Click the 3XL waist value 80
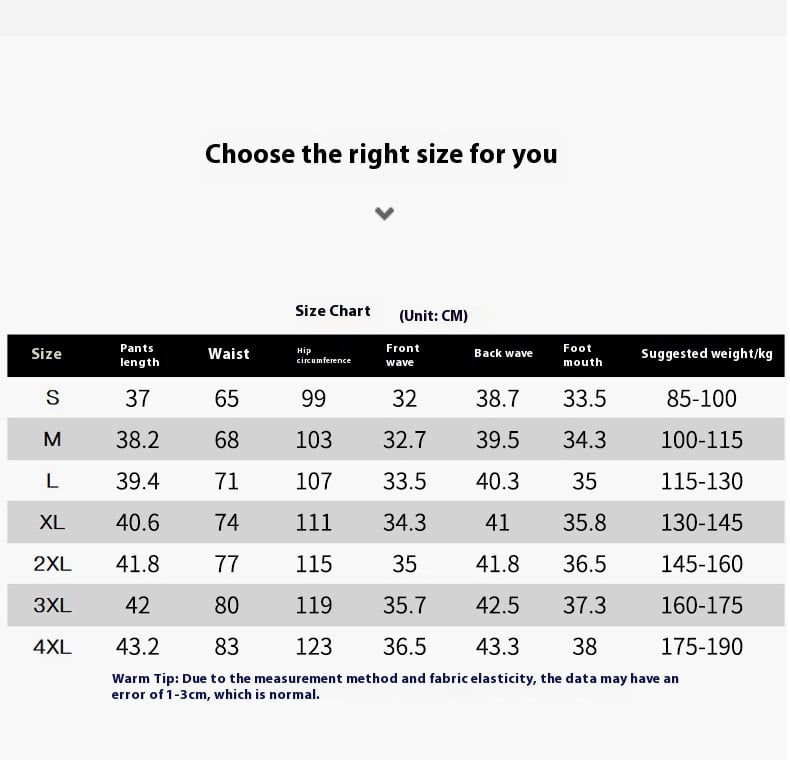 (226, 605)
